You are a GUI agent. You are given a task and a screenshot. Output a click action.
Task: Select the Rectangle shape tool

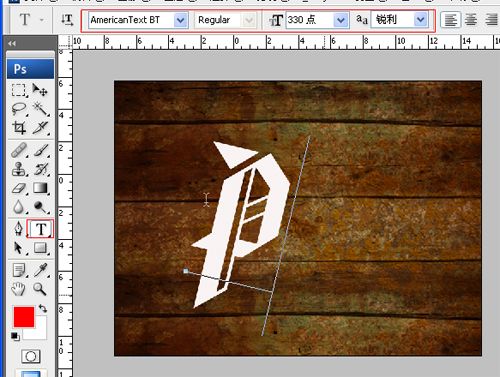pos(41,248)
